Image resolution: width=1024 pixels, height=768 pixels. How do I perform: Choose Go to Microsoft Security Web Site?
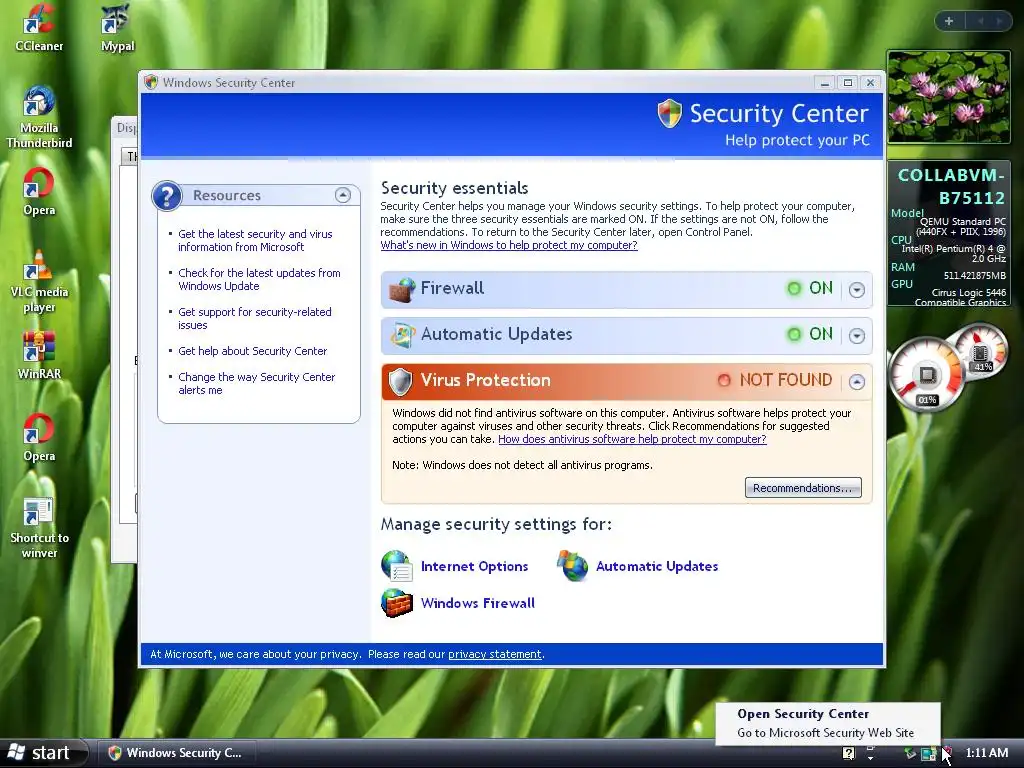click(x=825, y=733)
